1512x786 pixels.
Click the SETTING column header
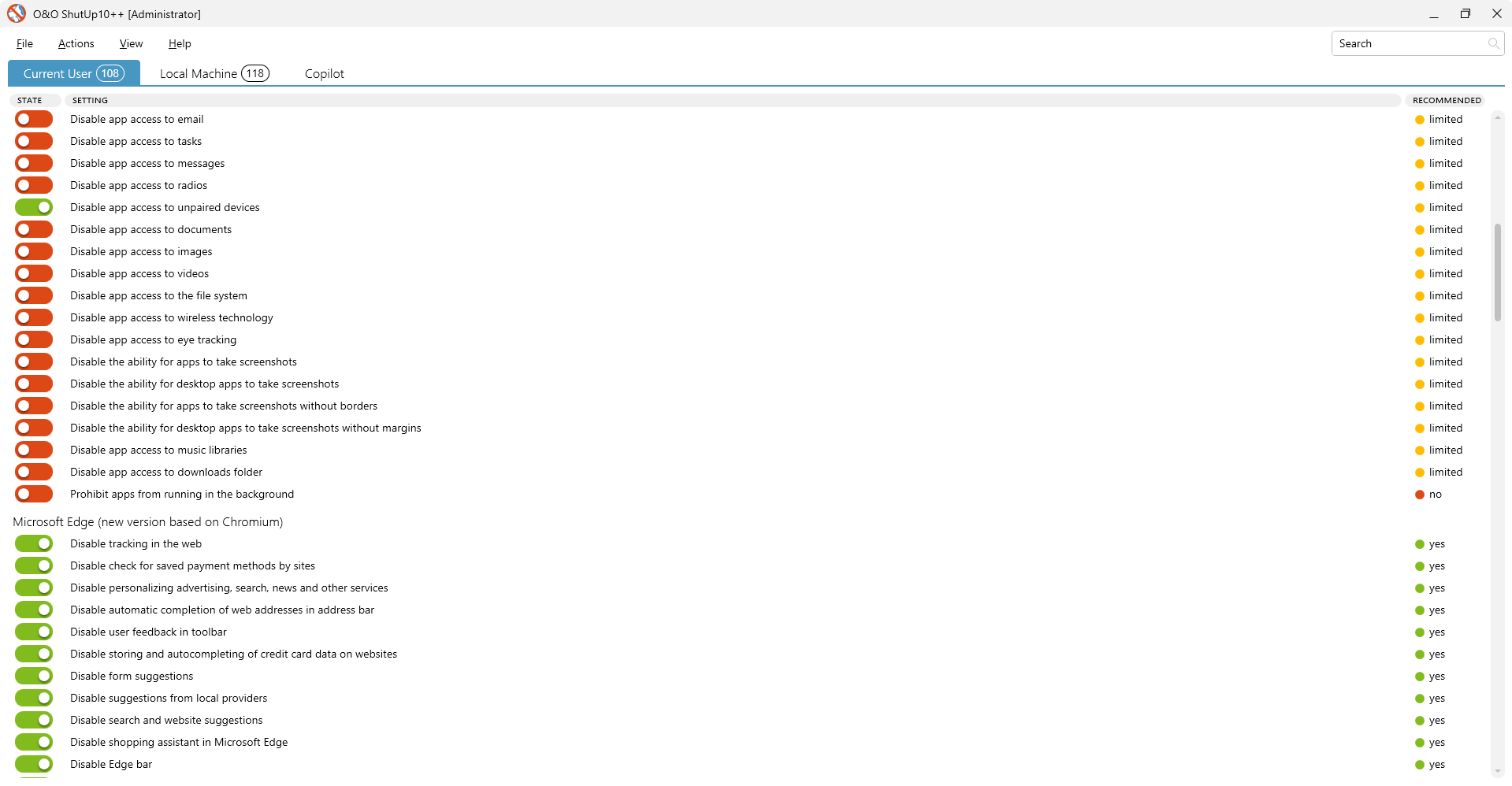[x=732, y=100]
